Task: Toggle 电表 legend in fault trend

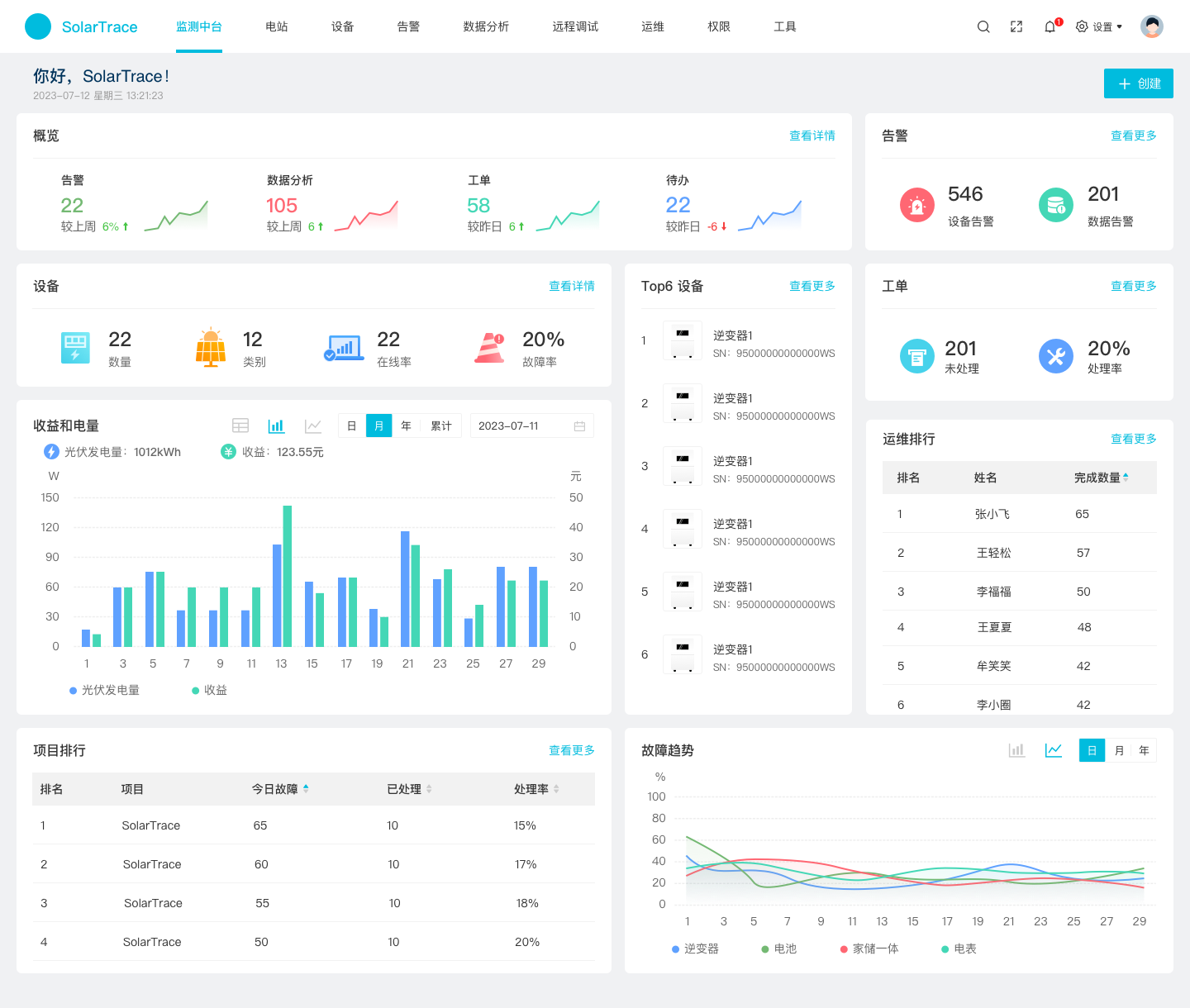Action: [x=959, y=949]
